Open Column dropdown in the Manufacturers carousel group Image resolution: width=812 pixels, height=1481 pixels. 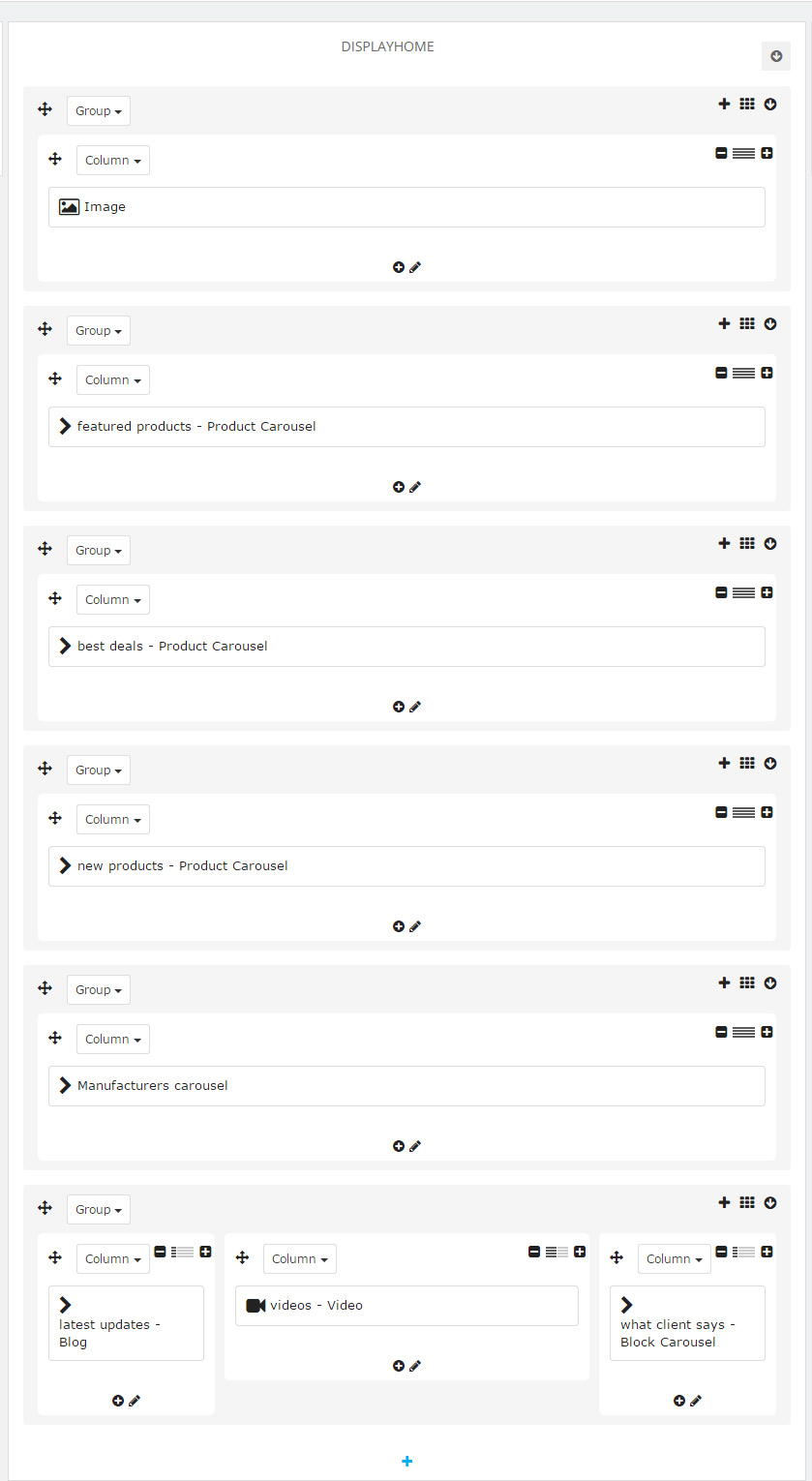113,1039
